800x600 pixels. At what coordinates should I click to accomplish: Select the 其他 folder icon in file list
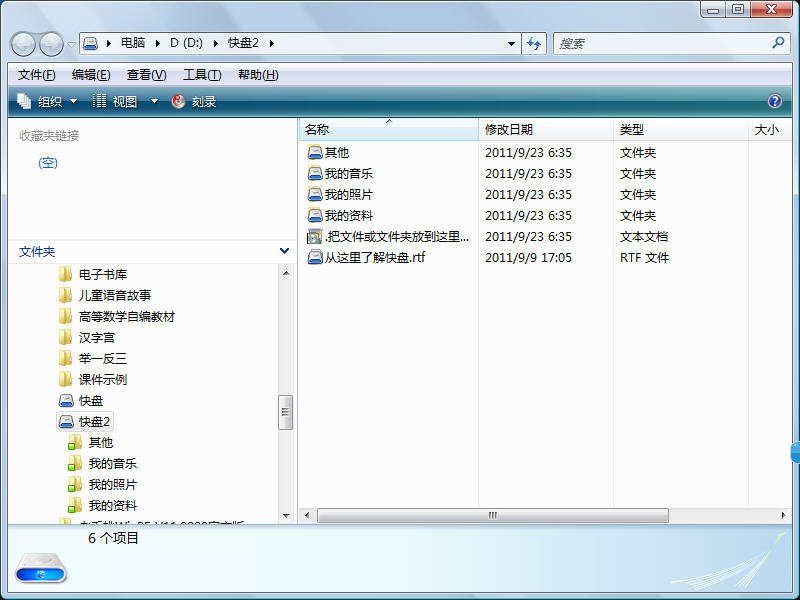(x=315, y=152)
